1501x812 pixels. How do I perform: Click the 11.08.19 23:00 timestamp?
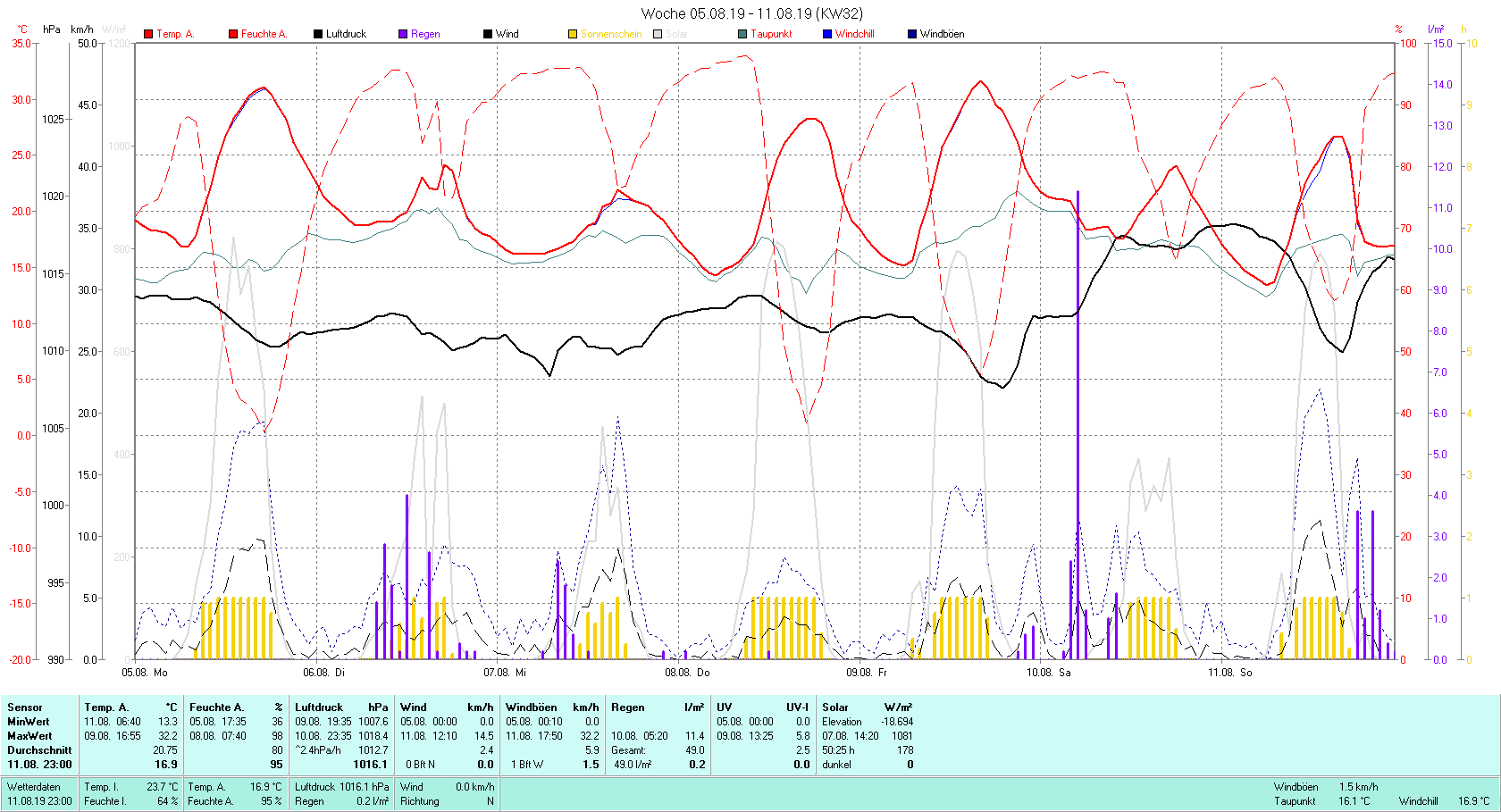click(x=40, y=801)
